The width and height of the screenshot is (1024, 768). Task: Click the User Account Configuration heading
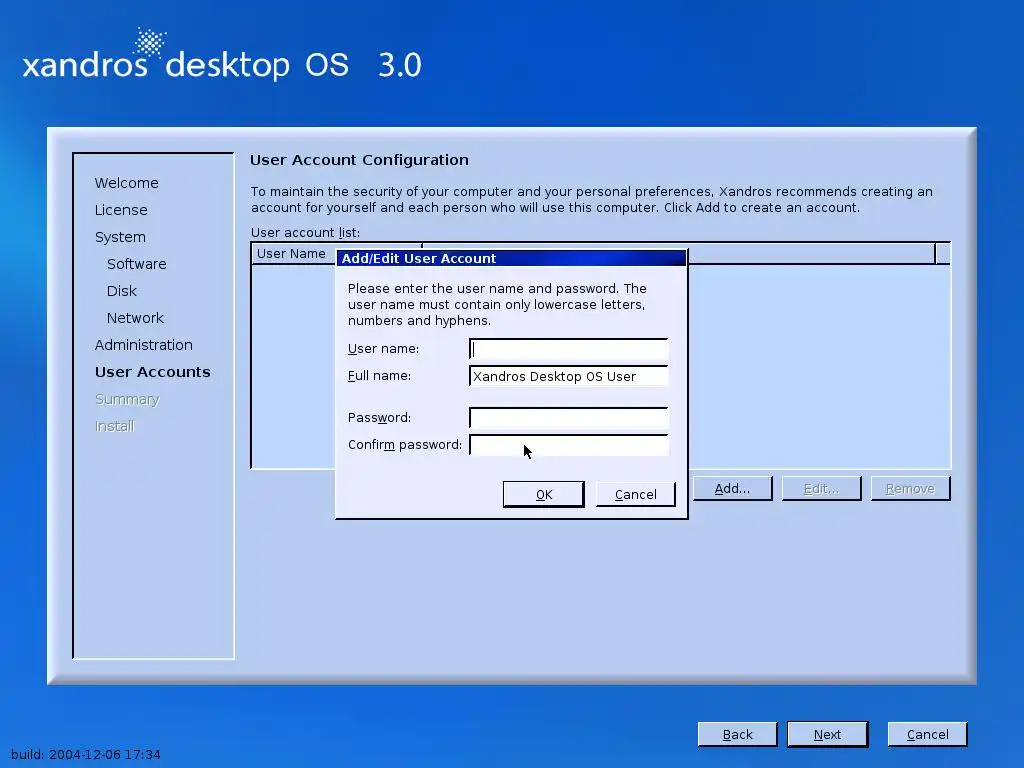point(359,160)
